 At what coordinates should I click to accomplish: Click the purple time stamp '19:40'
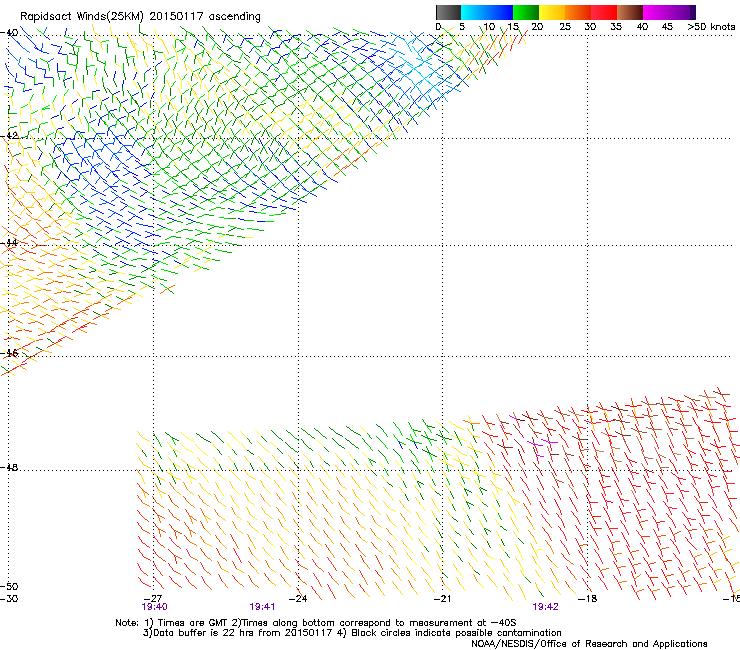pyautogui.click(x=154, y=607)
